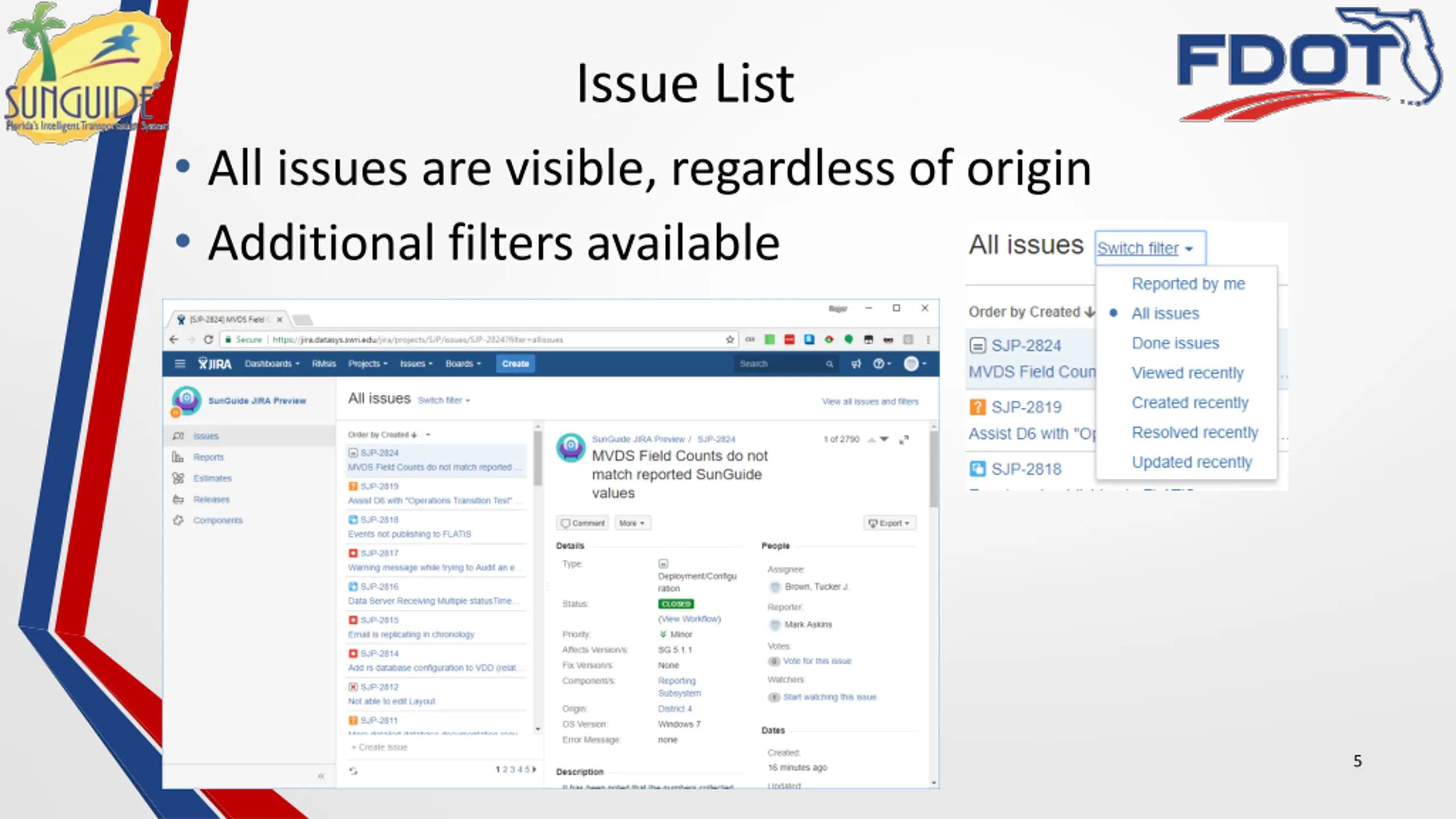Click the Releases sidebar icon
Screen dimensions: 1456x819
[178, 499]
